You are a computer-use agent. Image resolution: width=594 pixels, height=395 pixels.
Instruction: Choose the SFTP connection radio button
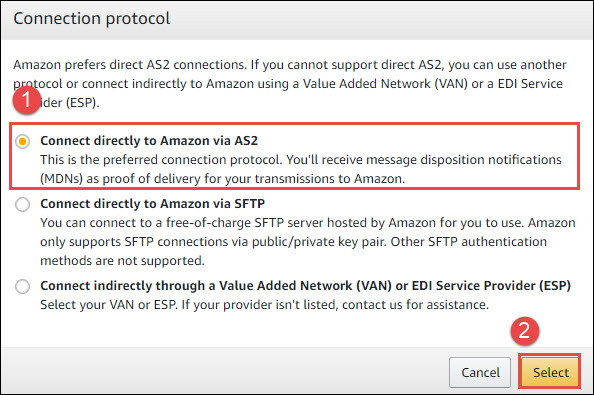tap(22, 205)
